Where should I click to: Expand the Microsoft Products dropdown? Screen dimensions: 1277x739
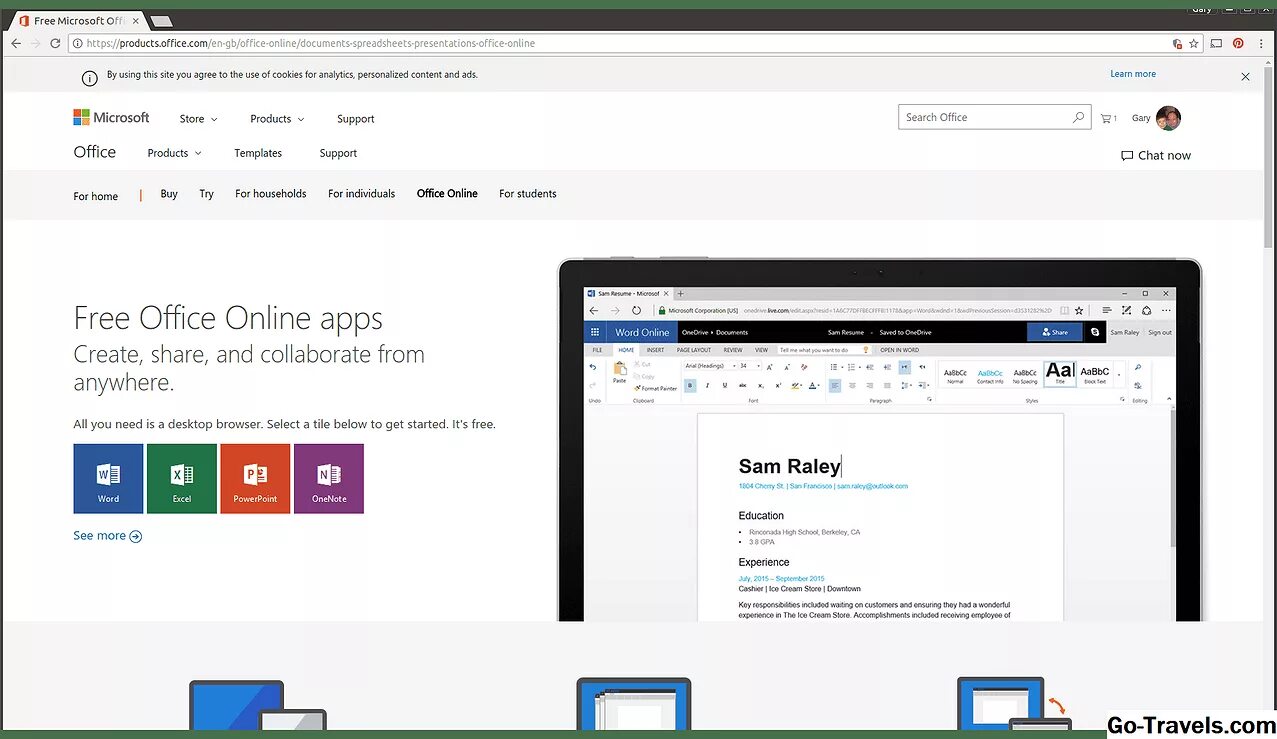(x=277, y=119)
